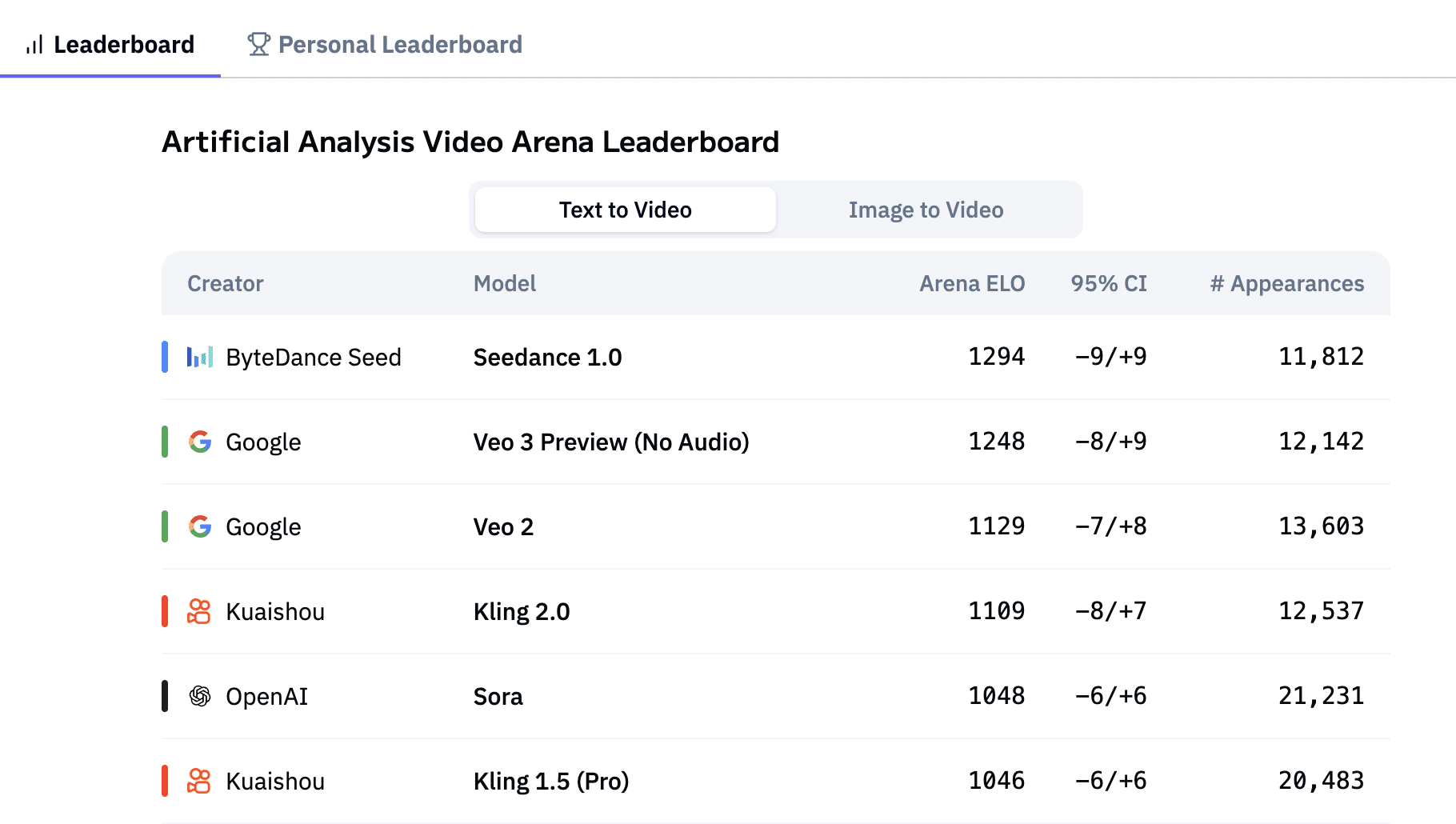Click the blue color bar next to ByteDance Seed

coord(165,357)
